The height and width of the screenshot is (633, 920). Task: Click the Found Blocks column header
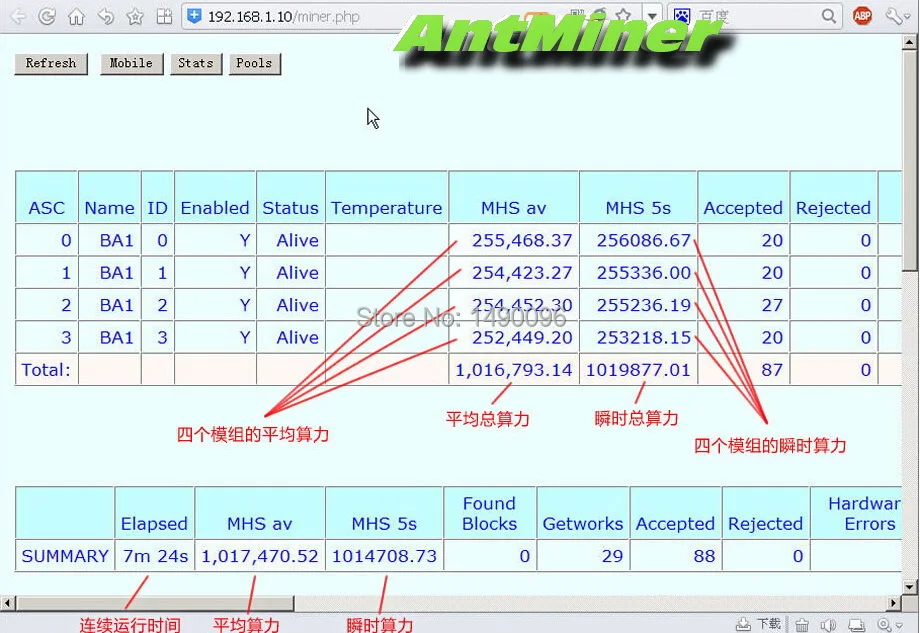point(489,513)
